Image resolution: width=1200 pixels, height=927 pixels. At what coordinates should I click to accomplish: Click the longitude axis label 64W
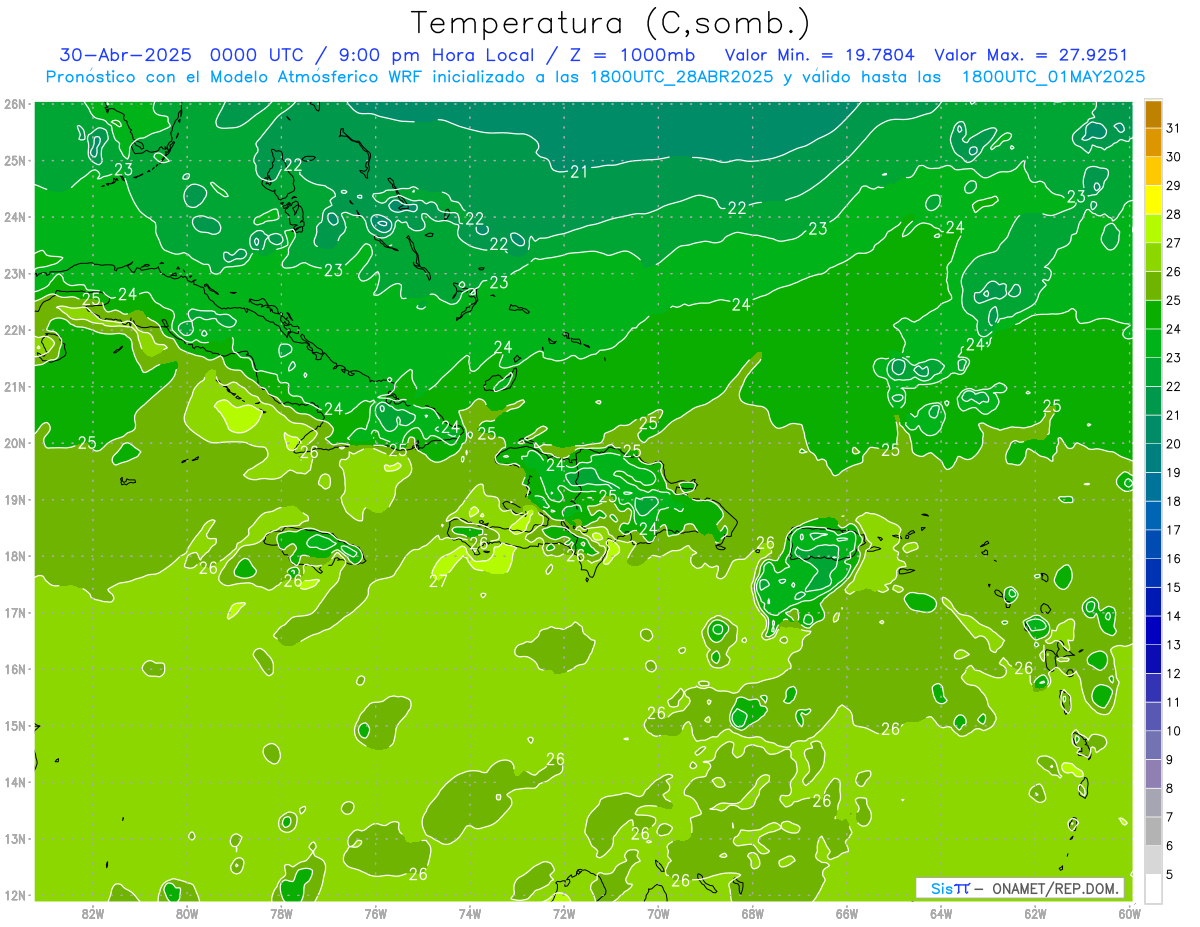(941, 913)
